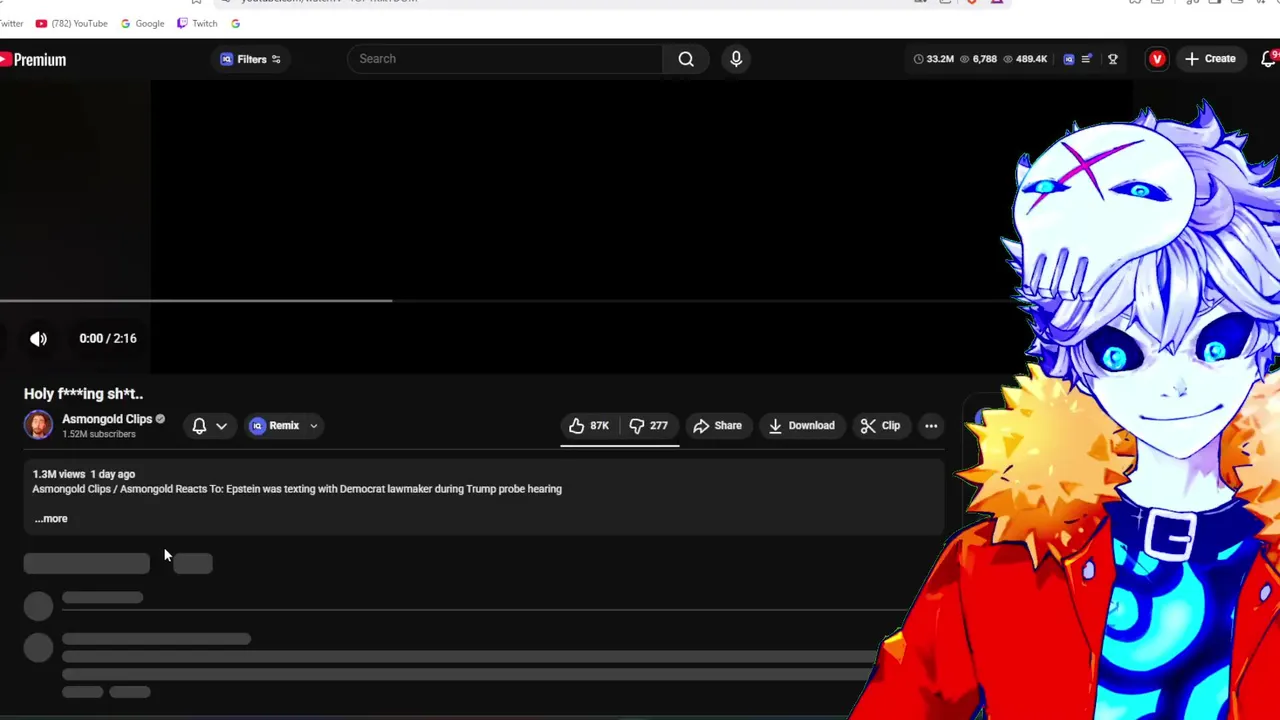Open Asmongold Clips channel avatar
The image size is (1280, 720).
[38, 425]
